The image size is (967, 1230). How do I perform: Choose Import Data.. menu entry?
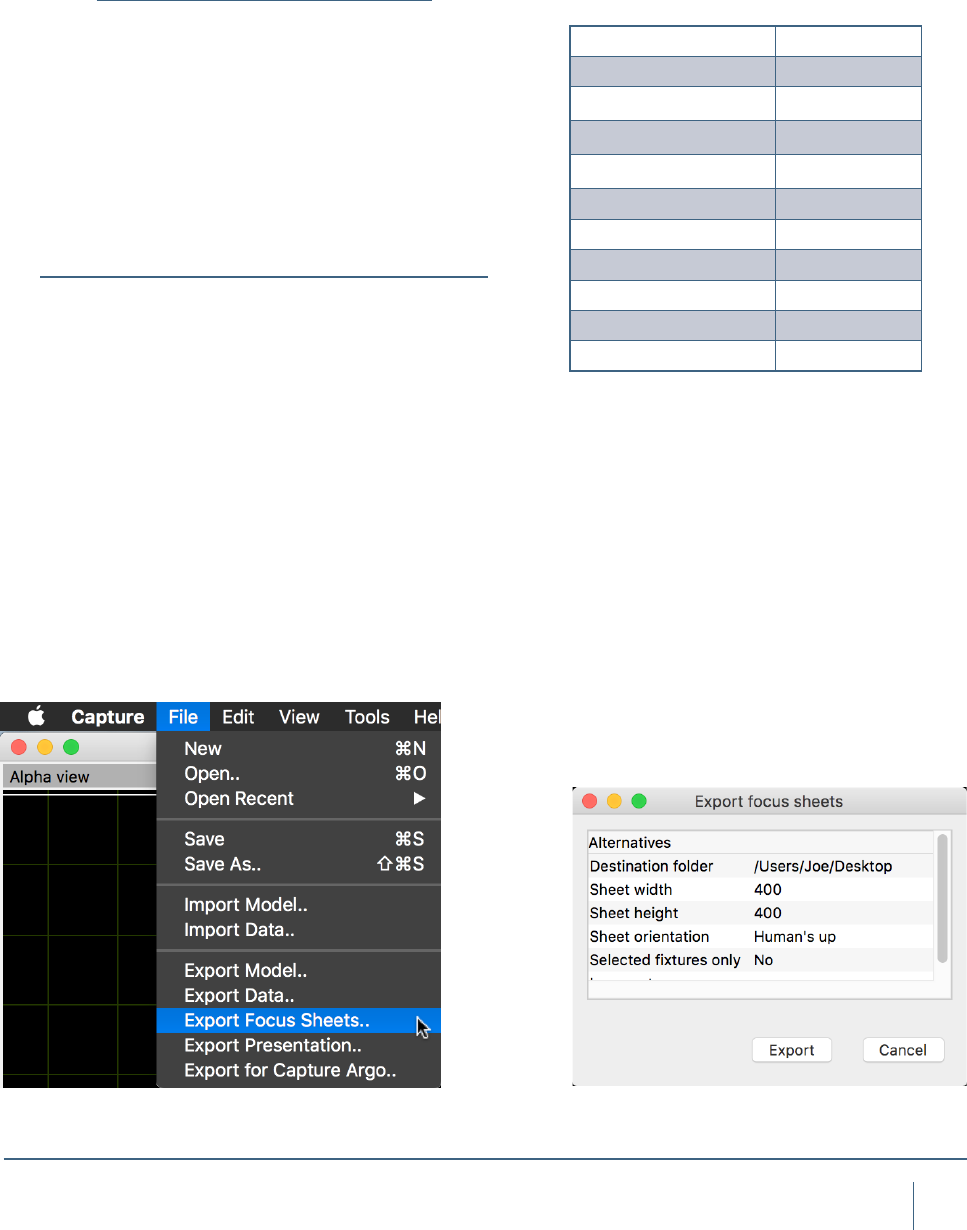(x=299, y=930)
